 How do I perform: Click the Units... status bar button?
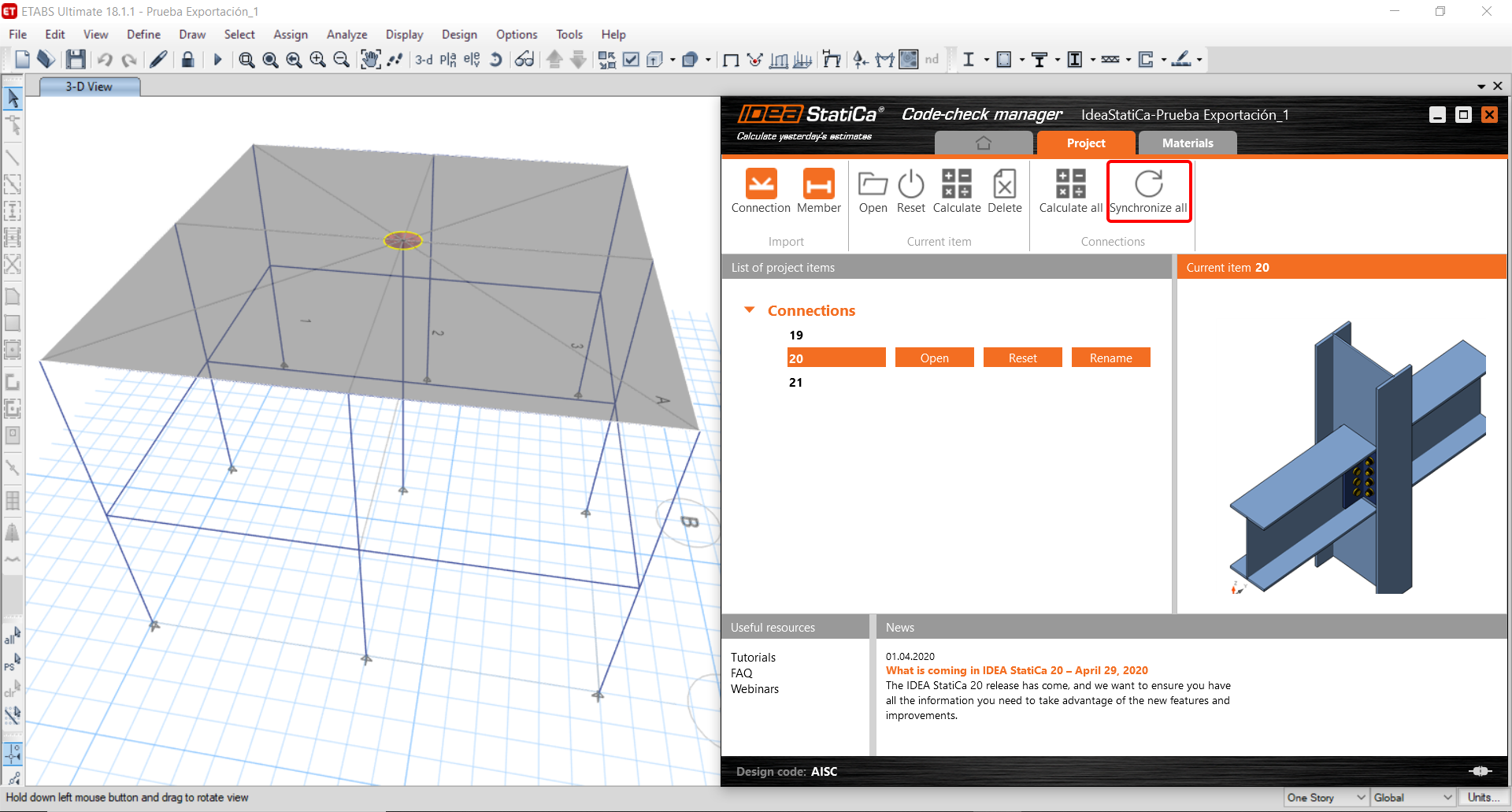[x=1483, y=798]
